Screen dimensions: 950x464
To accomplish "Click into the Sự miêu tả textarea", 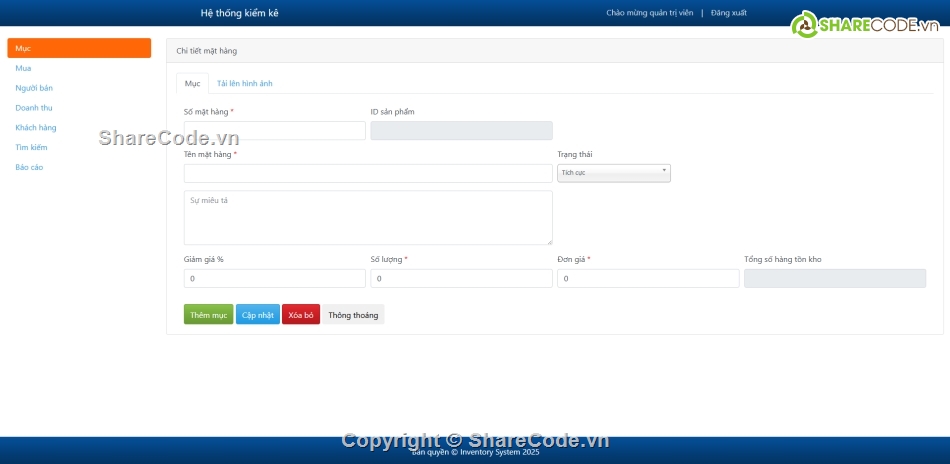I will click(368, 218).
